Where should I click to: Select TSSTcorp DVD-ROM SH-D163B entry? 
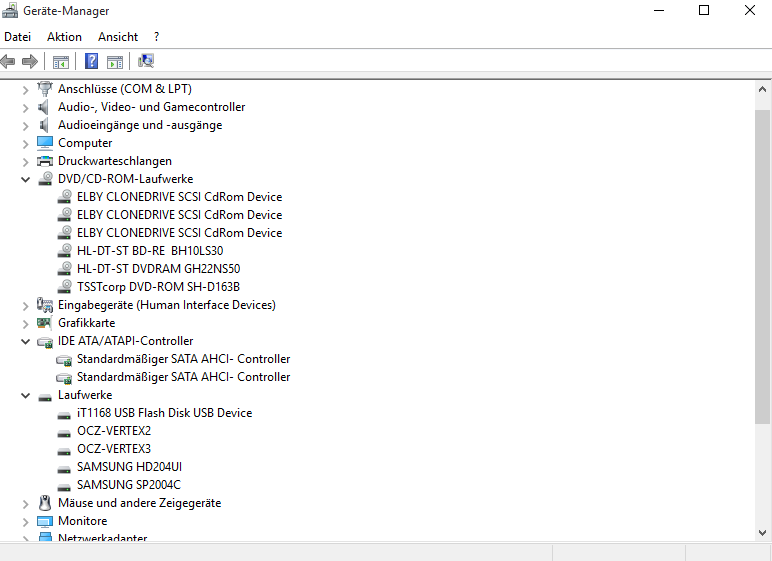(x=159, y=287)
